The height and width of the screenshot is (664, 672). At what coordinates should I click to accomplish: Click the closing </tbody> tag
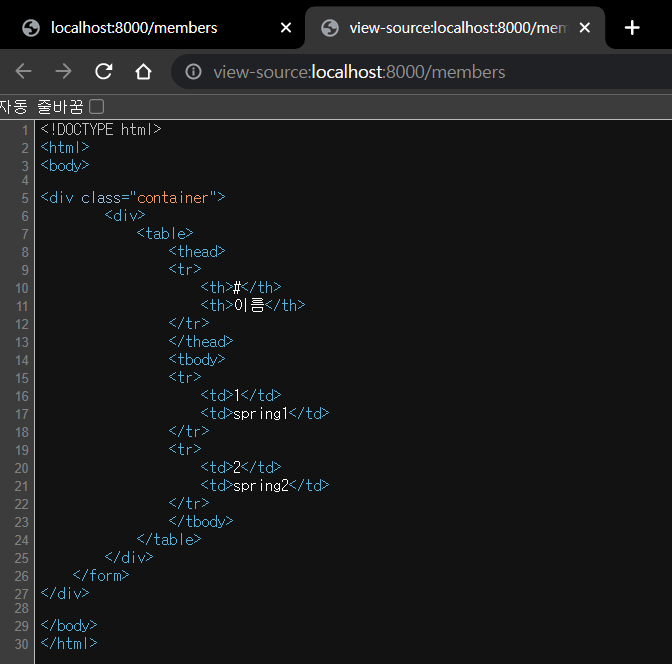(x=201, y=522)
